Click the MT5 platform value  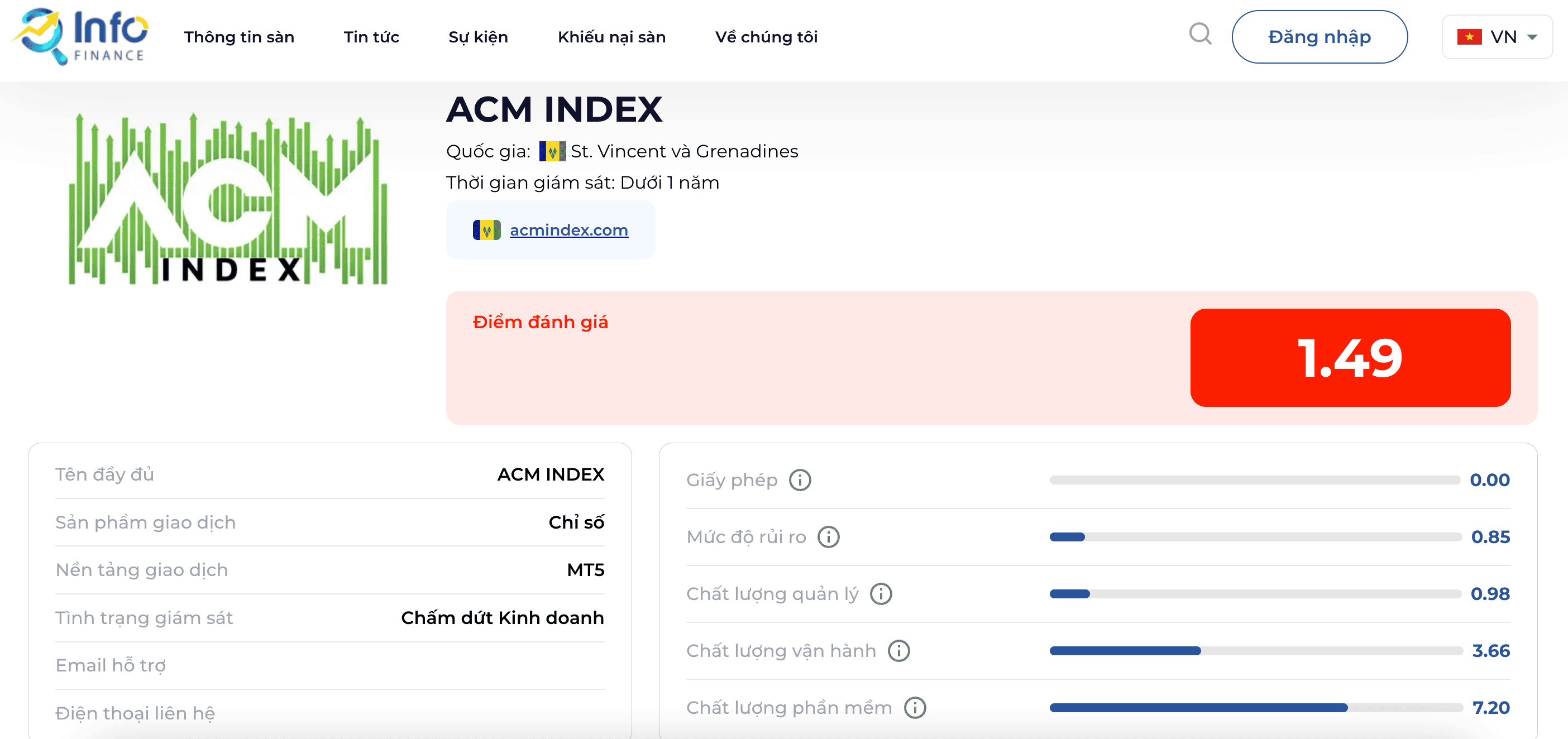pyautogui.click(x=585, y=570)
